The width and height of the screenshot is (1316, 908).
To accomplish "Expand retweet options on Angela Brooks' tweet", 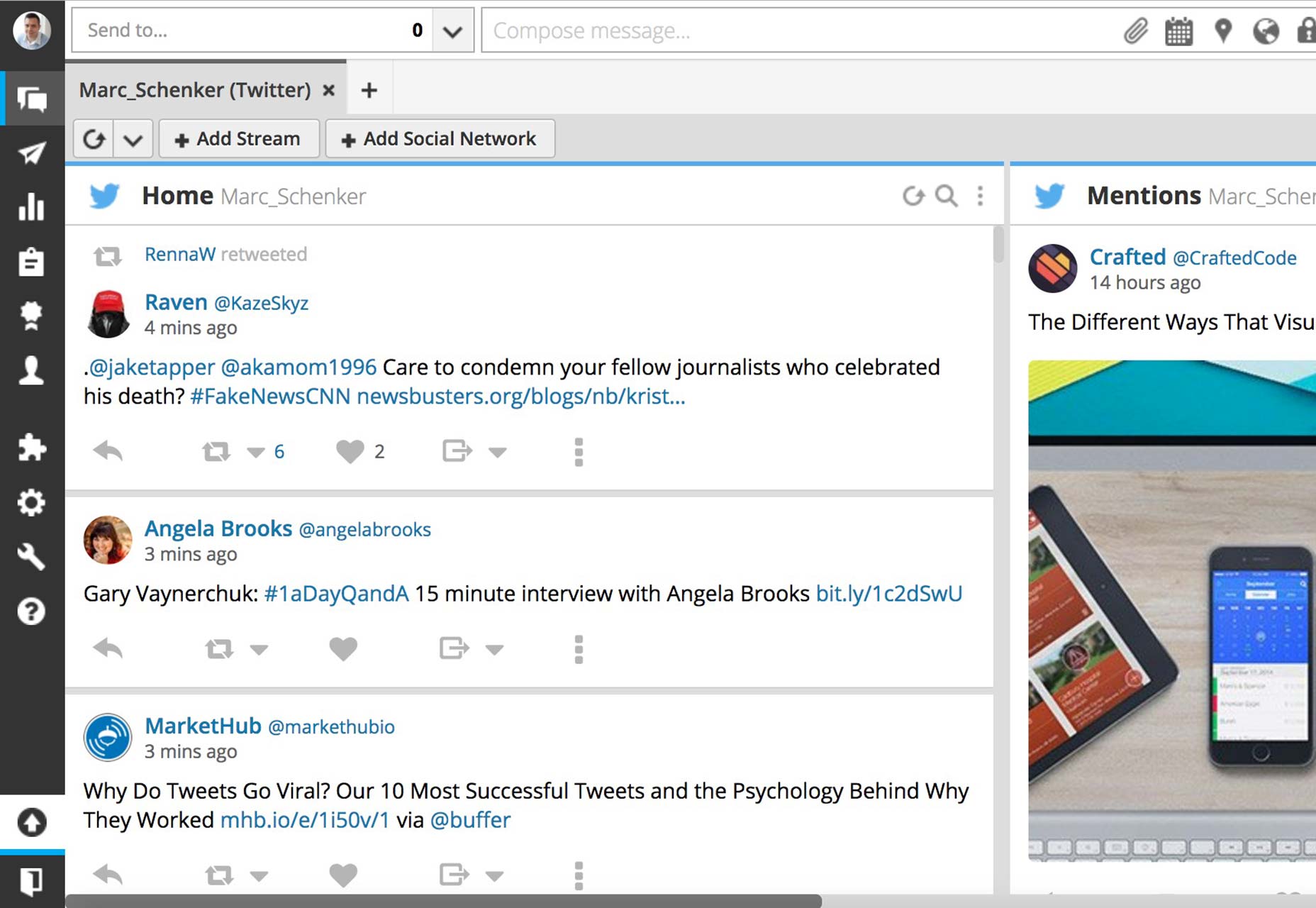I will point(259,649).
